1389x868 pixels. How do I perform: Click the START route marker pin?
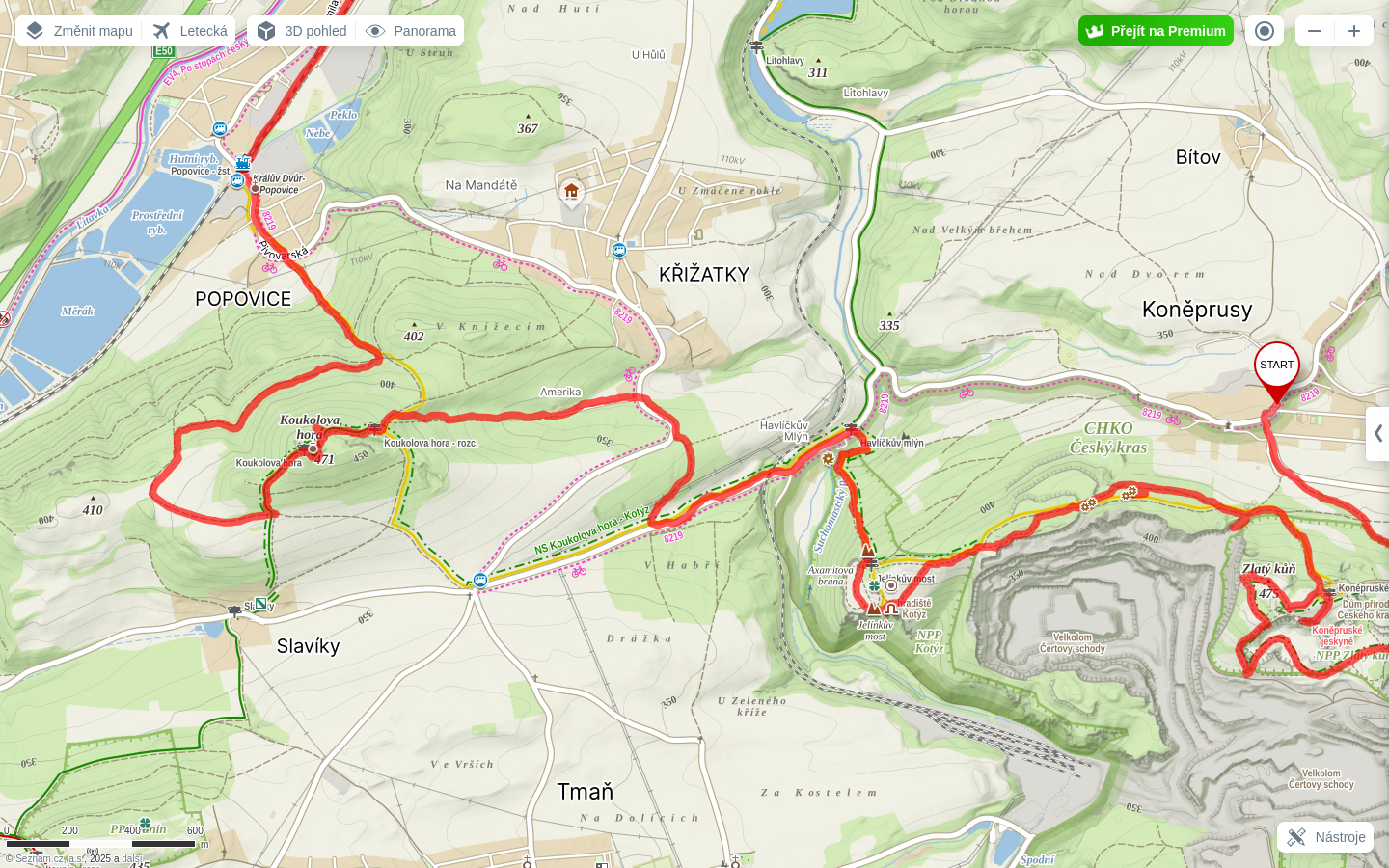point(1276,371)
